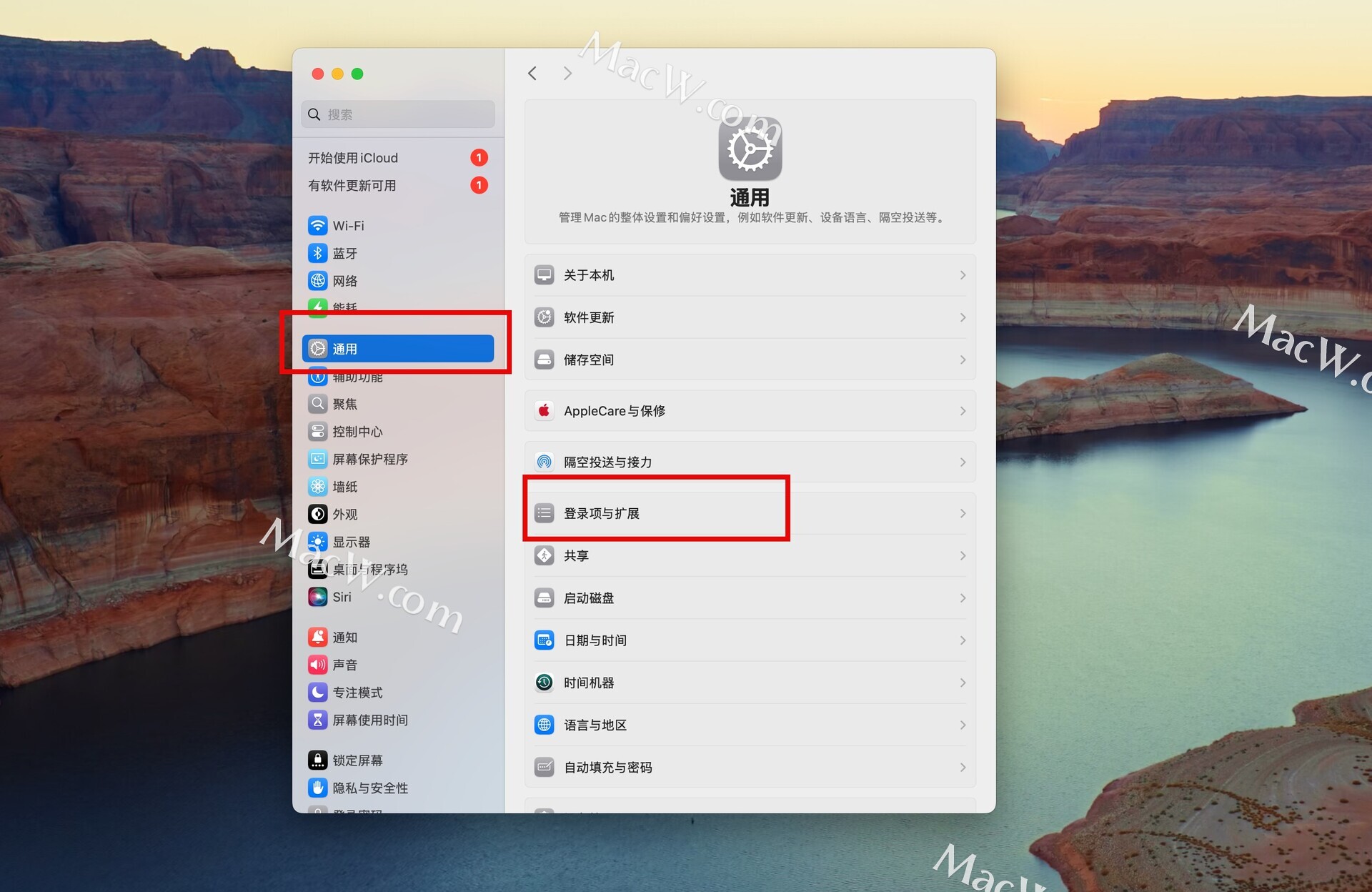The image size is (1372, 892).
Task: Expand the 储存空间 row chevron
Action: pos(963,360)
